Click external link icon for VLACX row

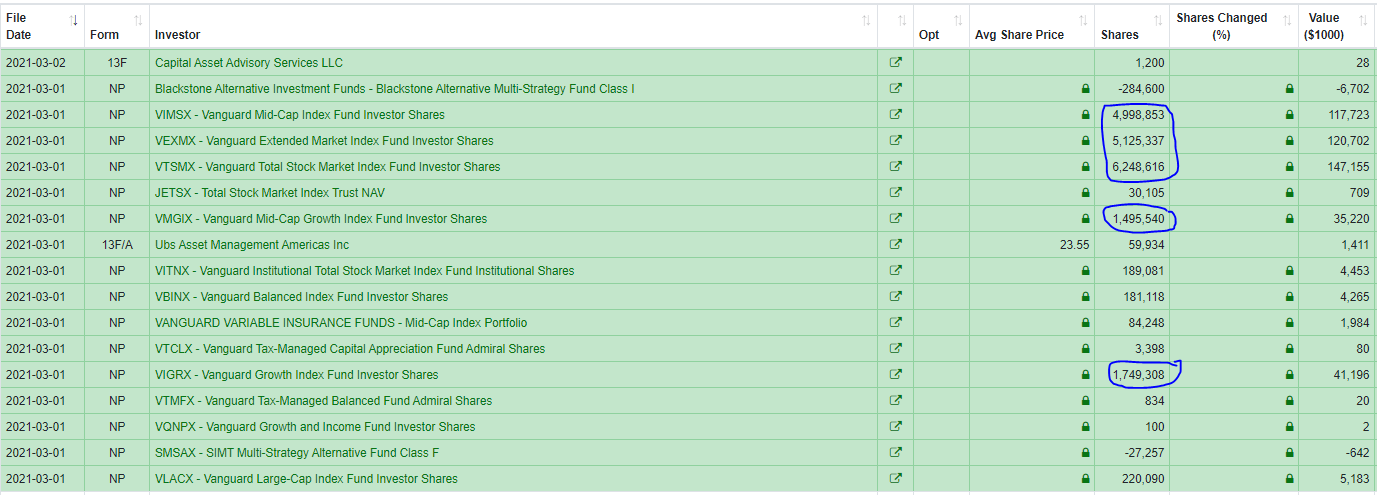pos(895,479)
